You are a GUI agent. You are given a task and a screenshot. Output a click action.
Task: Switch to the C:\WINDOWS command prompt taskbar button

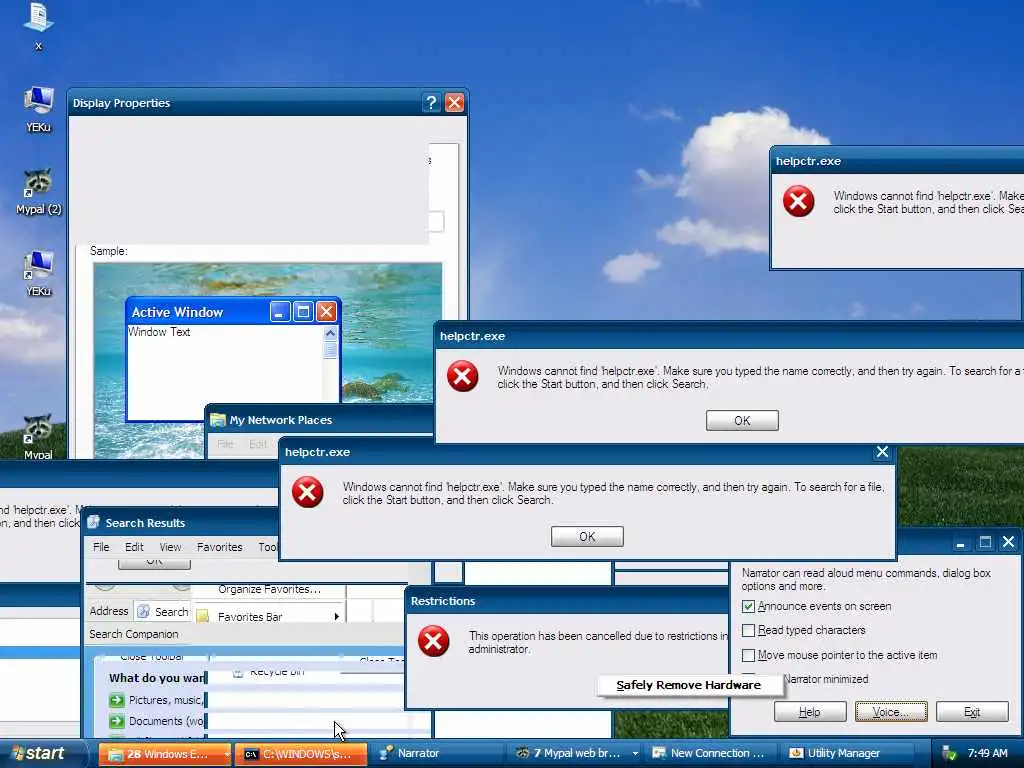[x=300, y=754]
